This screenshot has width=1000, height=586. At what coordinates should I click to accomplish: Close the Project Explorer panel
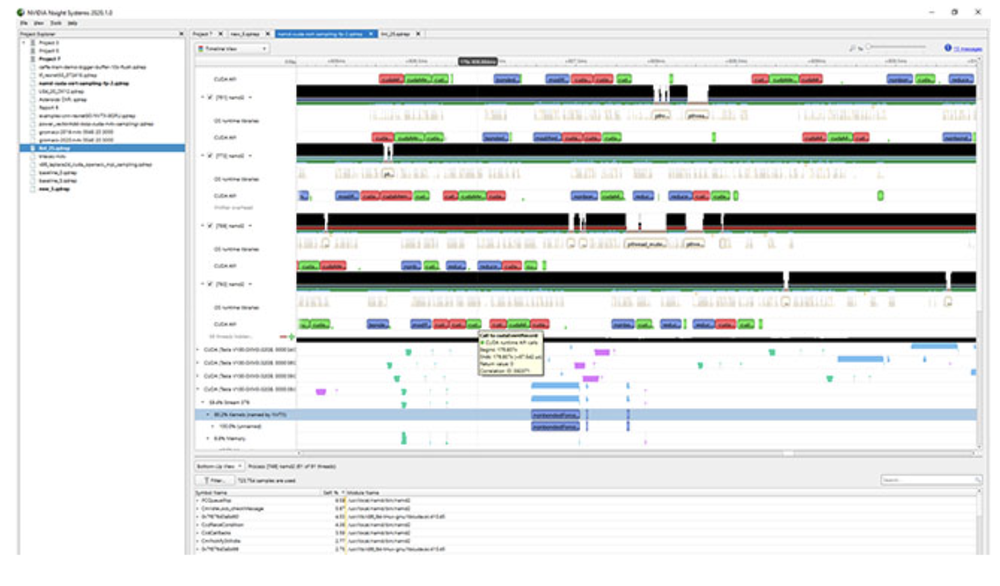pyautogui.click(x=181, y=34)
